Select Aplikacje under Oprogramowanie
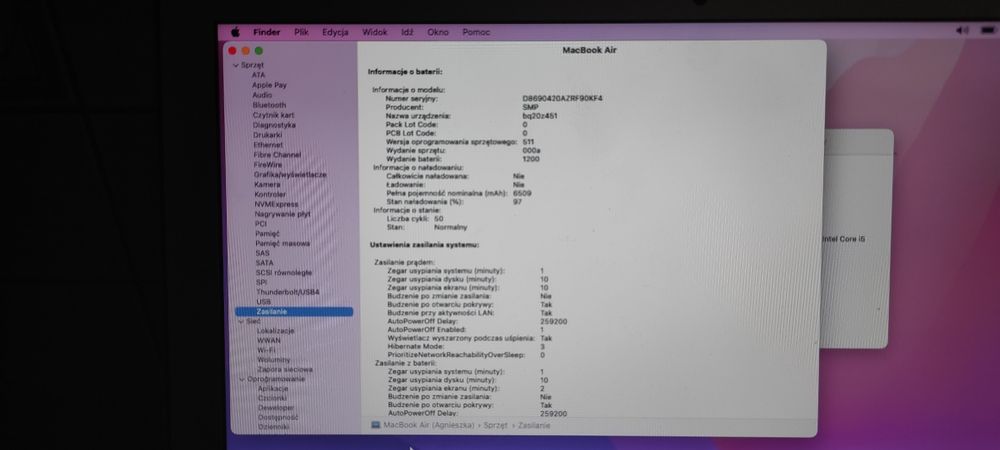Viewport: 1000px width, 450px height. click(273, 388)
